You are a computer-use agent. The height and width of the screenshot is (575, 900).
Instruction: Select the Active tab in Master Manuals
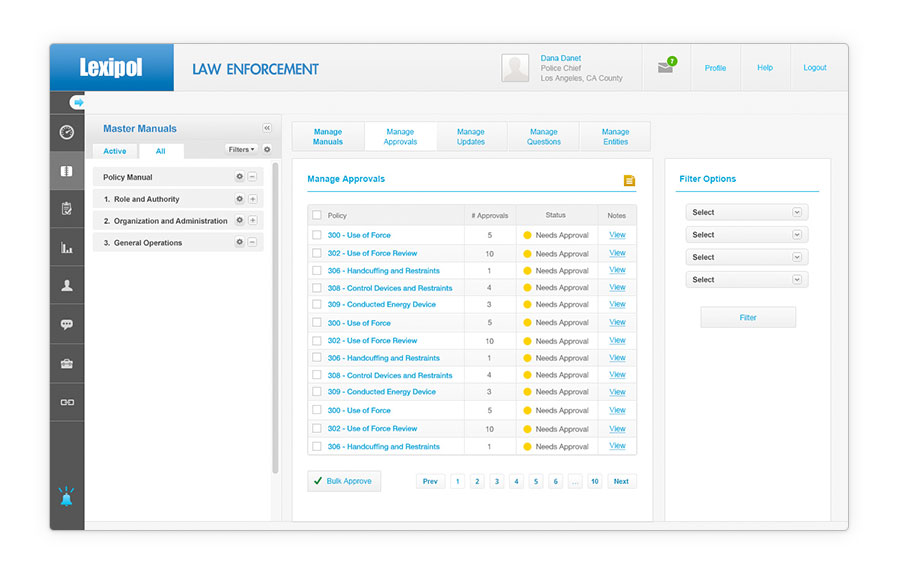(x=115, y=151)
